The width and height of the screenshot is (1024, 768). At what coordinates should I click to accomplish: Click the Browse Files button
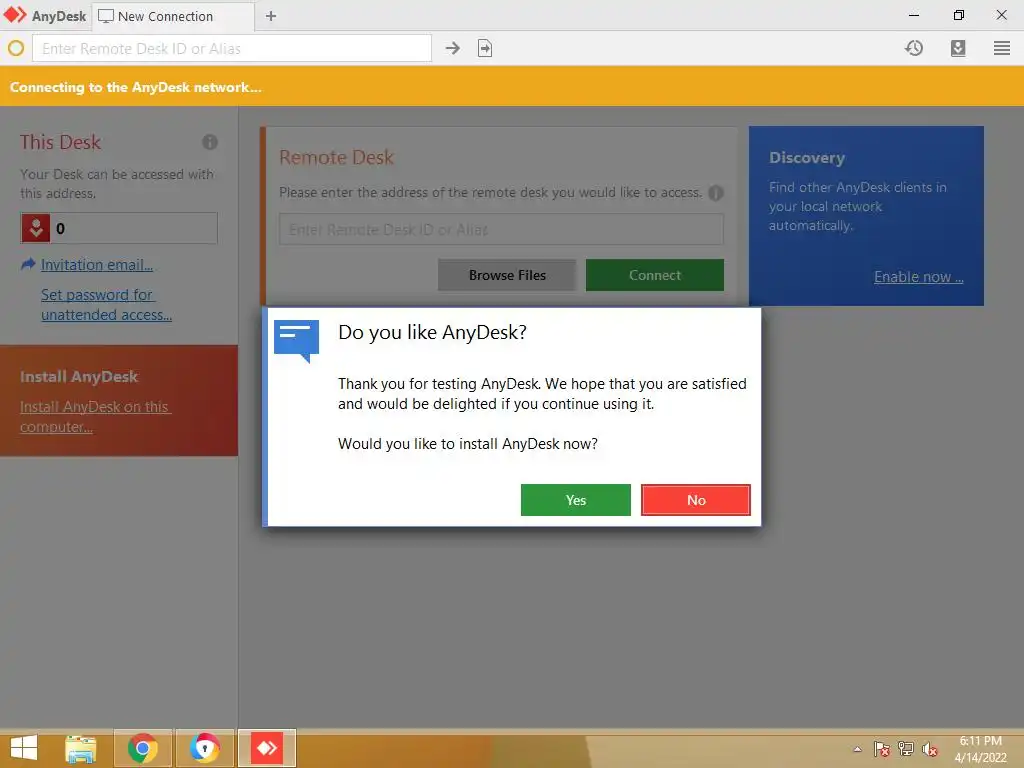pyautogui.click(x=507, y=275)
